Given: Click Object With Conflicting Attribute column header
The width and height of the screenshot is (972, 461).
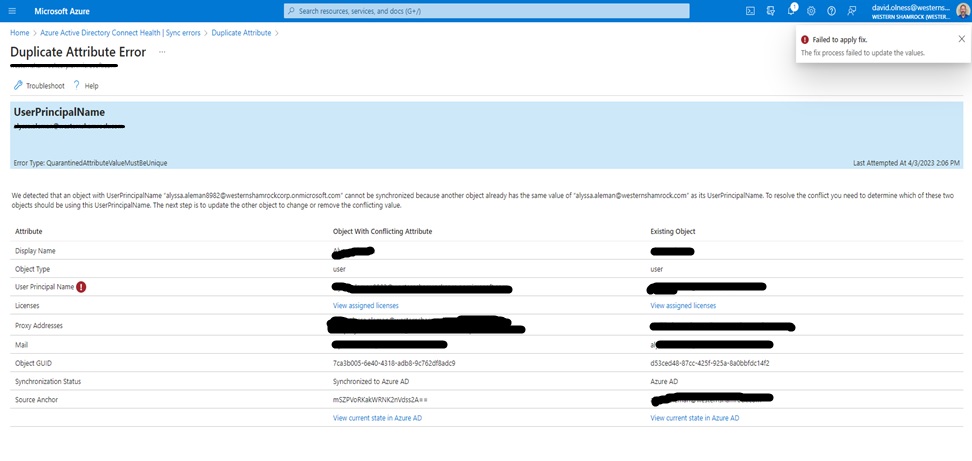Looking at the screenshot, I should 382,231.
